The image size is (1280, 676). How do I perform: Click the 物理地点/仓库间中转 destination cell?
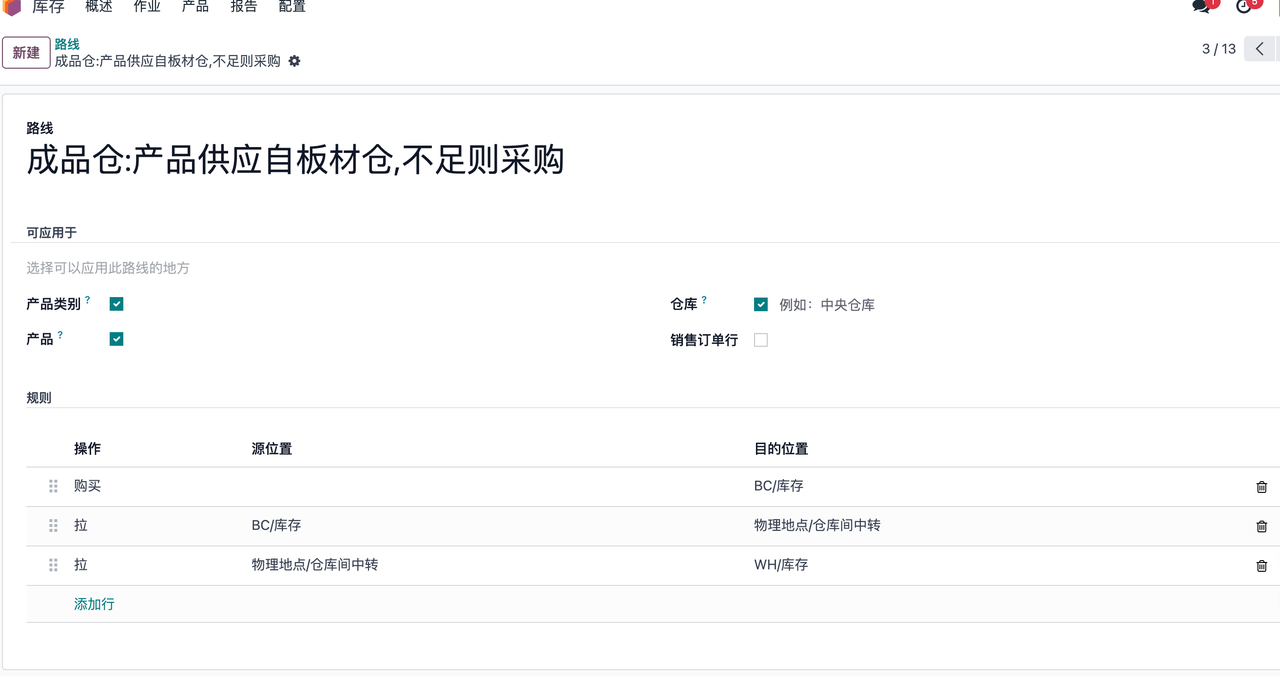[817, 525]
